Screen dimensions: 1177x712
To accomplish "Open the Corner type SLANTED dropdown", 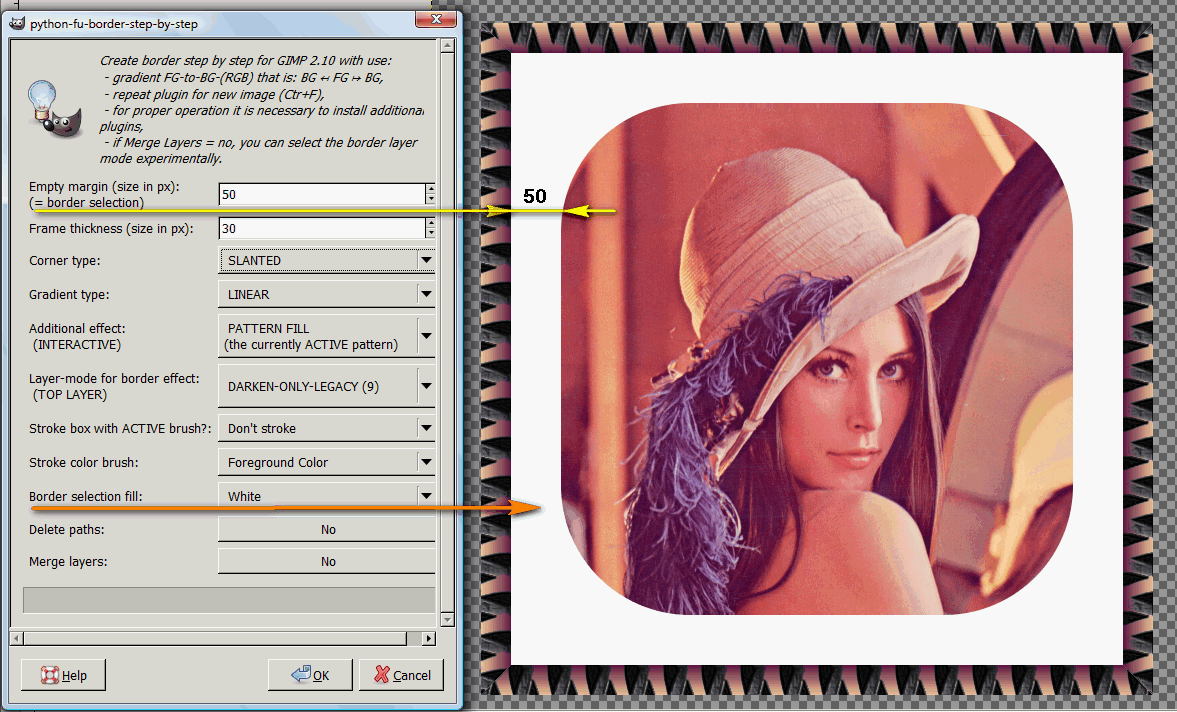I will (x=327, y=260).
